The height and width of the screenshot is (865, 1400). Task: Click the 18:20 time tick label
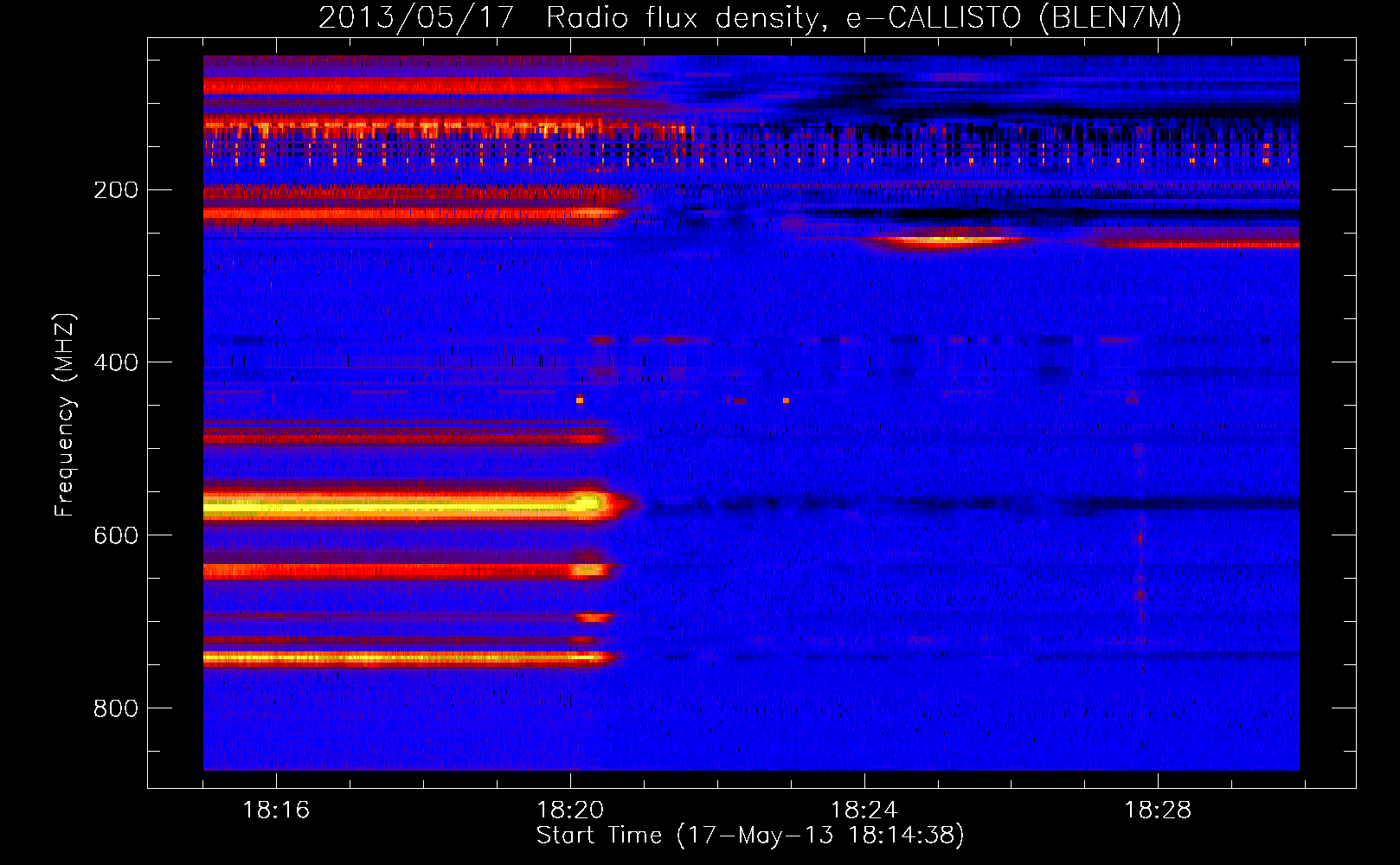570,810
